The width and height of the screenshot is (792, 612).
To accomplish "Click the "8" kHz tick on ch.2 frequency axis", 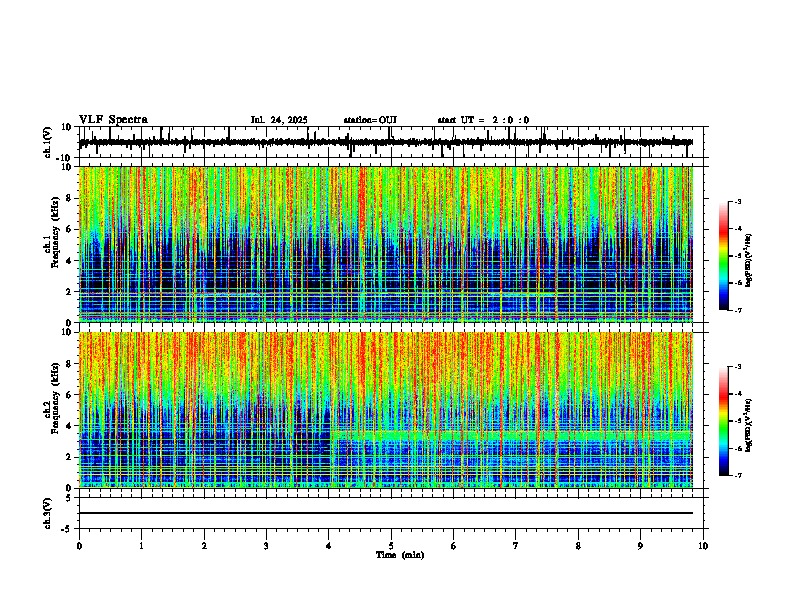I will coord(70,364).
